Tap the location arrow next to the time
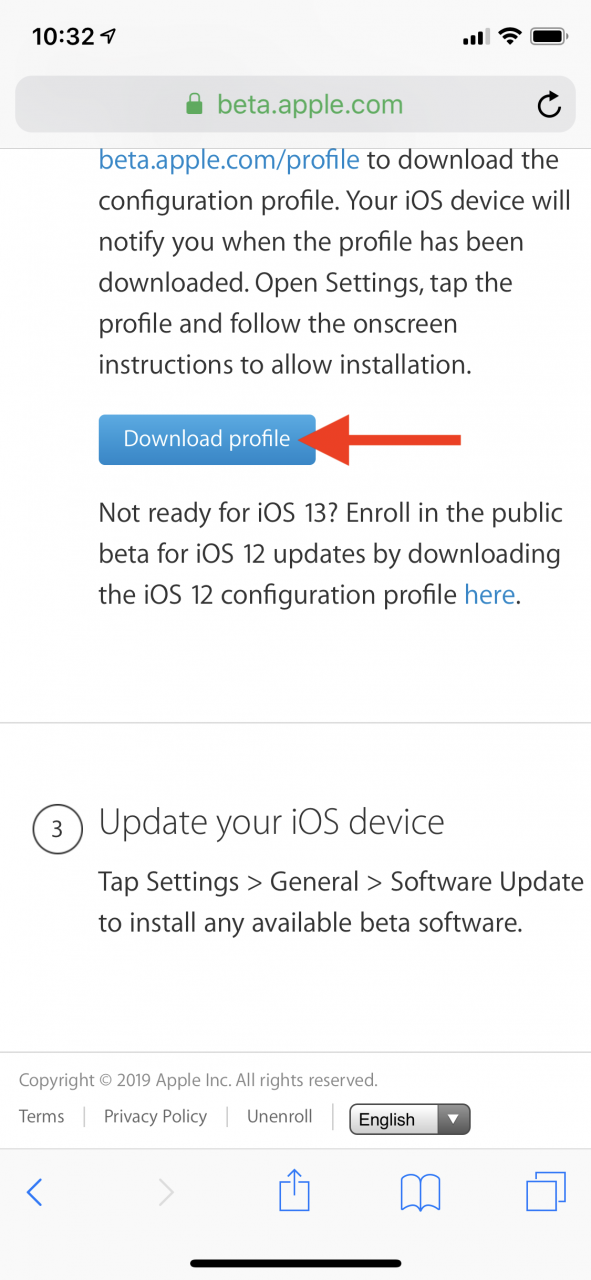 point(107,37)
